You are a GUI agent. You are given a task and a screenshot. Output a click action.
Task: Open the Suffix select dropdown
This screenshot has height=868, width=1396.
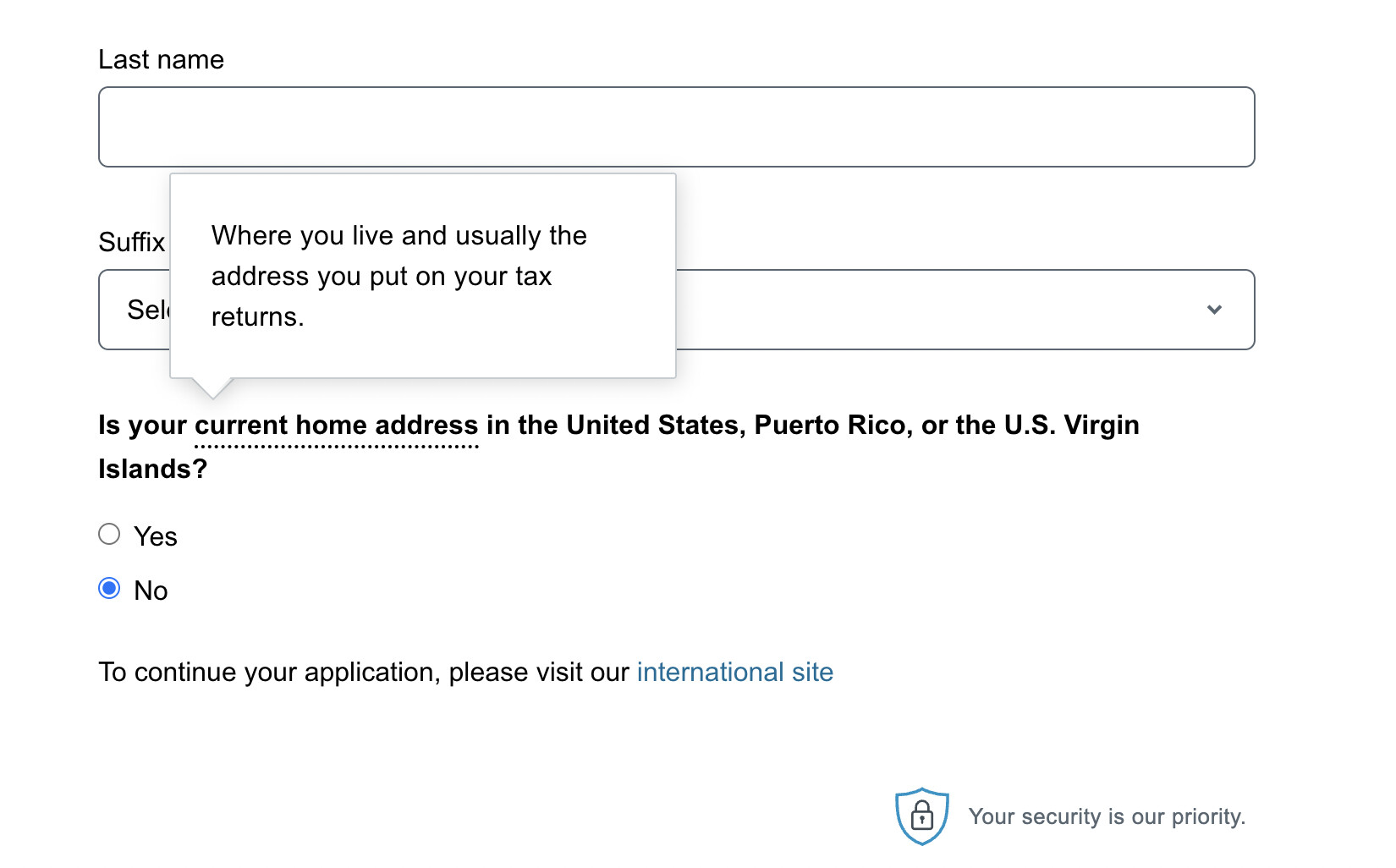click(931, 310)
